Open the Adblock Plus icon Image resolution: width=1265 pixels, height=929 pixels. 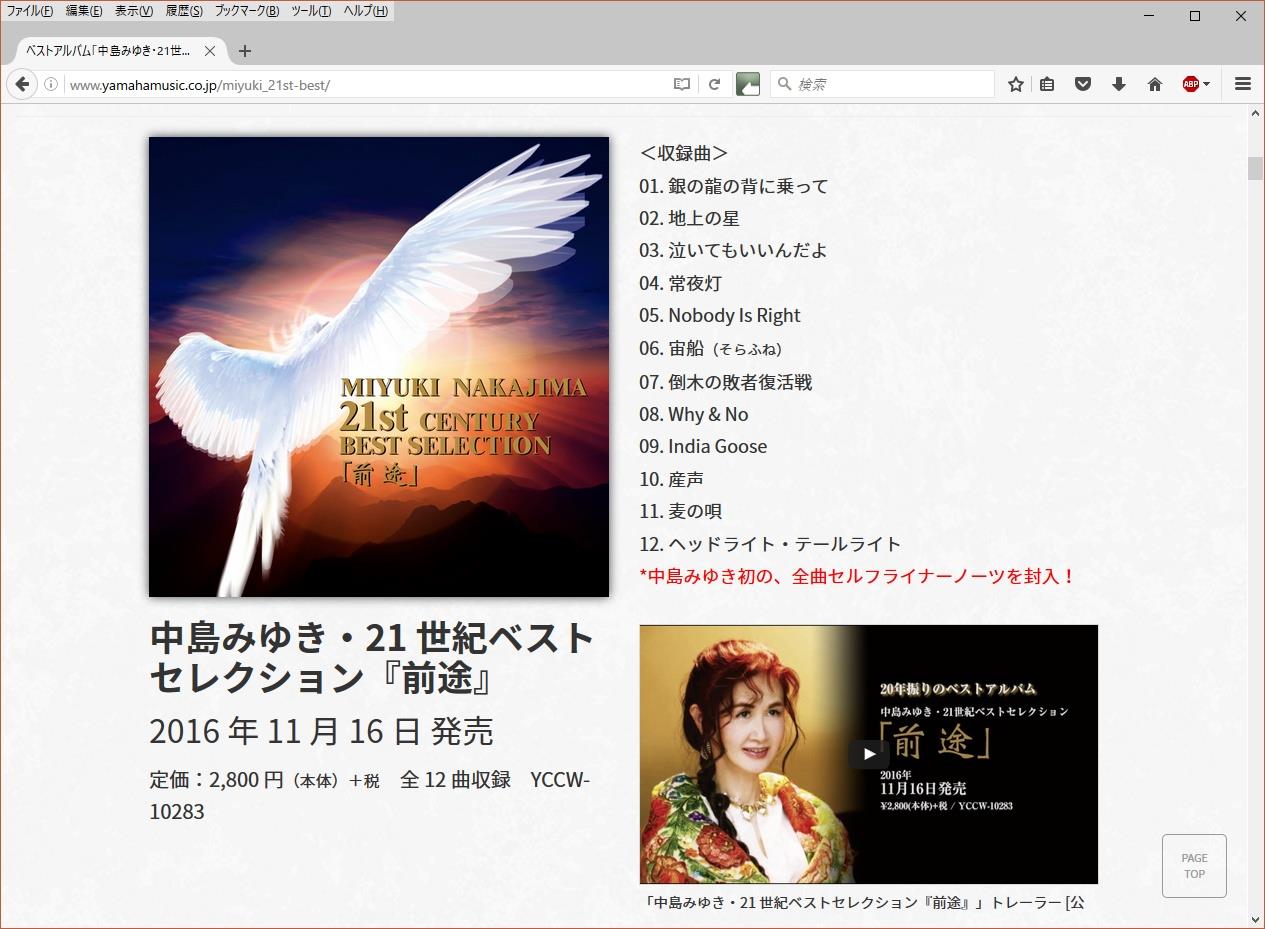point(1190,85)
